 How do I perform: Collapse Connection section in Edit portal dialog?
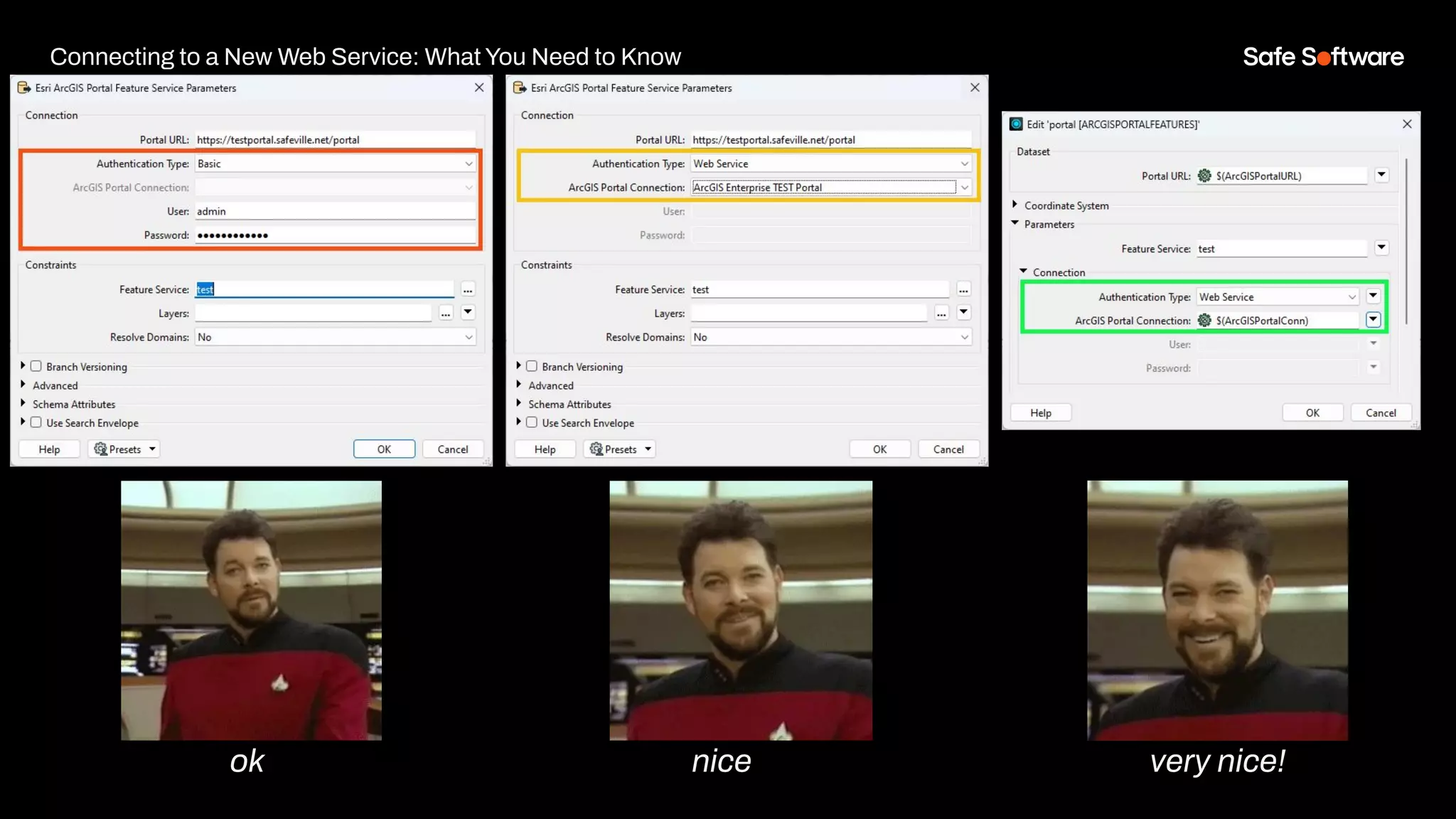(1023, 272)
